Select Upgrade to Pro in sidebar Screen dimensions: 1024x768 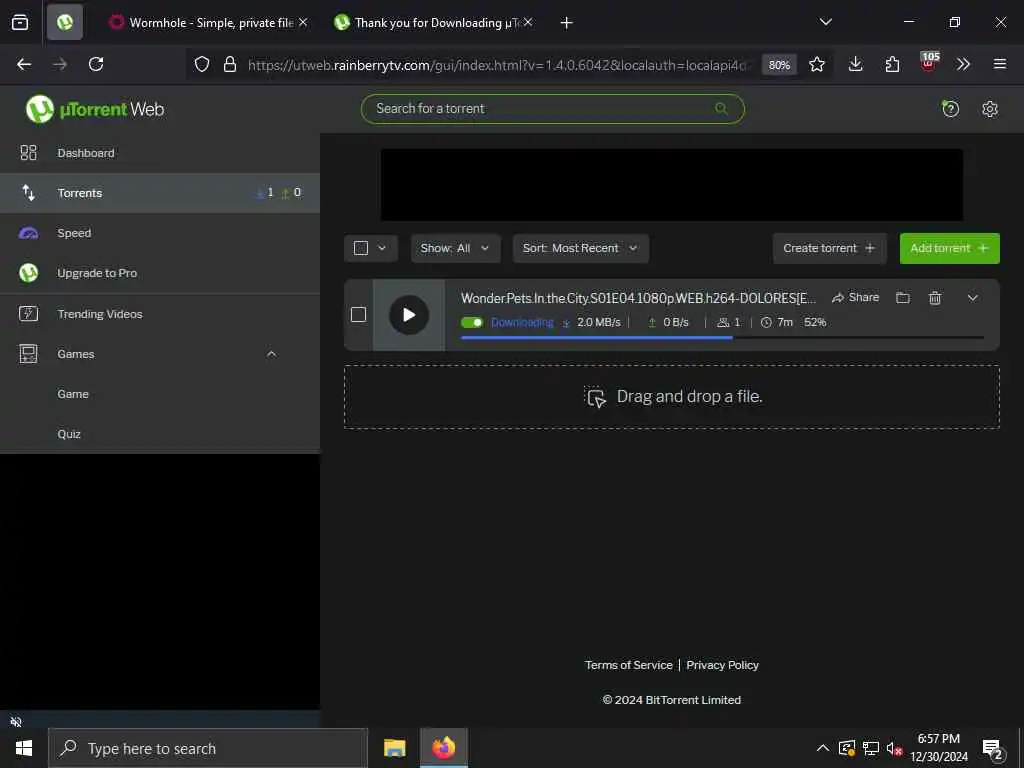pos(160,273)
